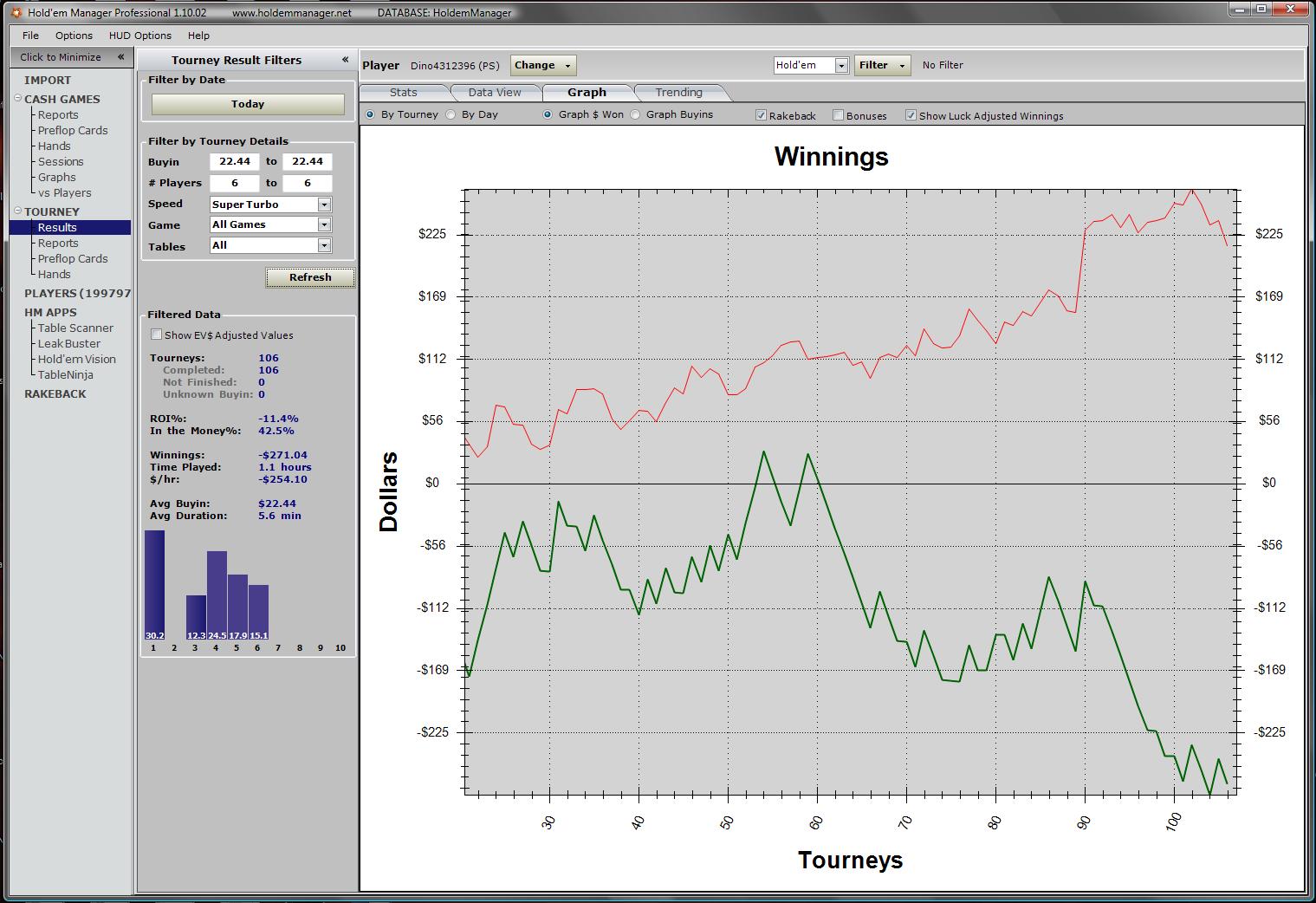This screenshot has height=903, width=1316.
Task: Select the By Tourney radio button
Action: click(370, 114)
